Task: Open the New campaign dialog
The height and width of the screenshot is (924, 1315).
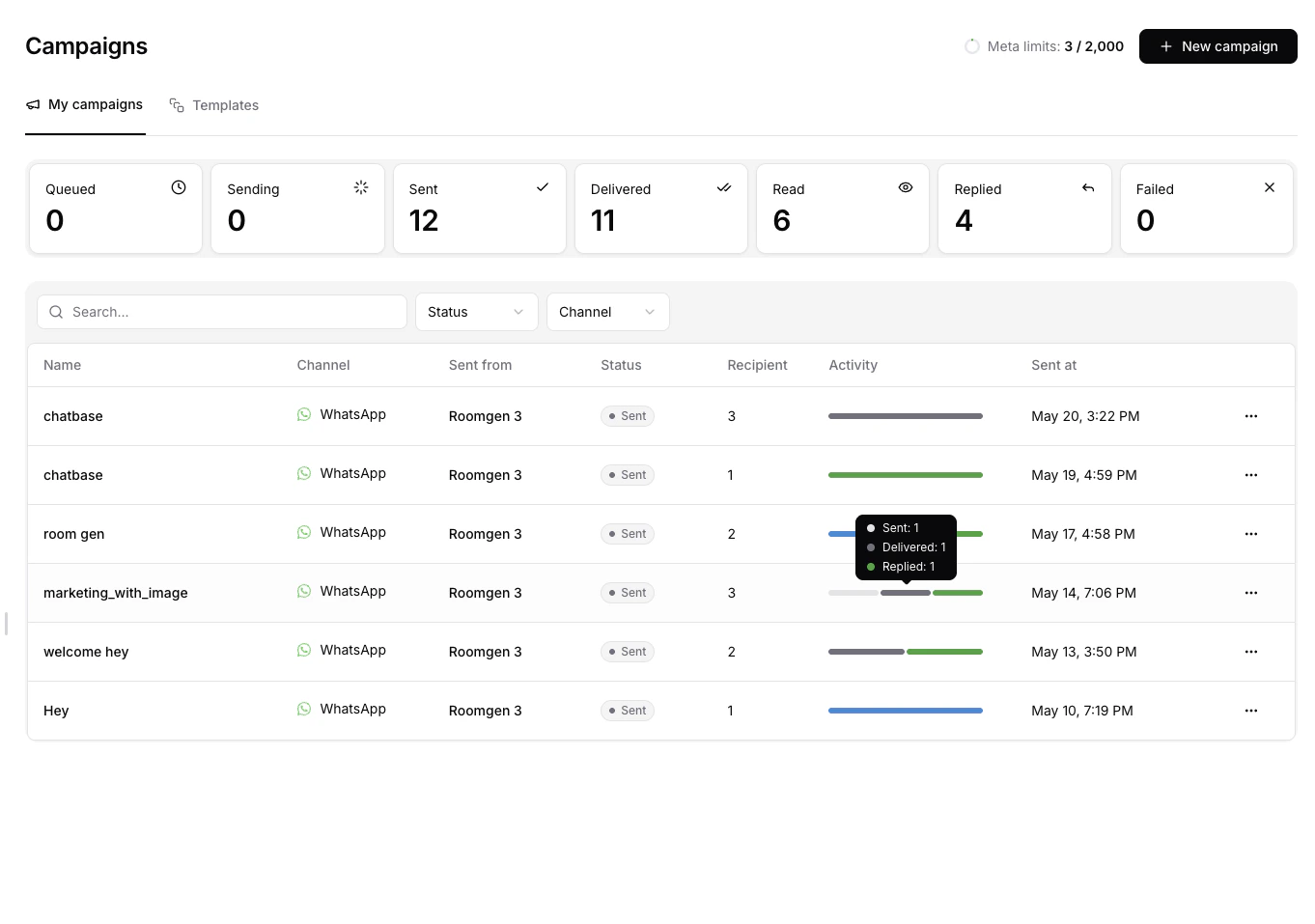Action: (1217, 46)
